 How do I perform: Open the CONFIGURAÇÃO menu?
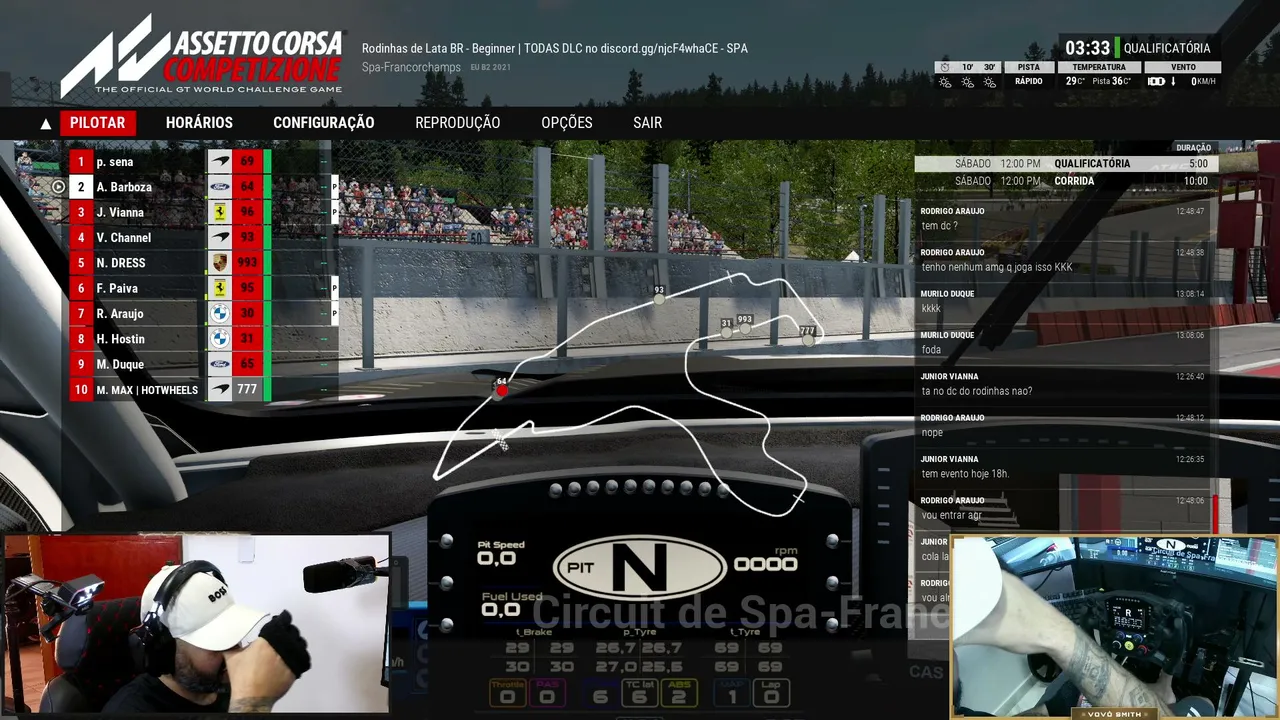point(324,123)
